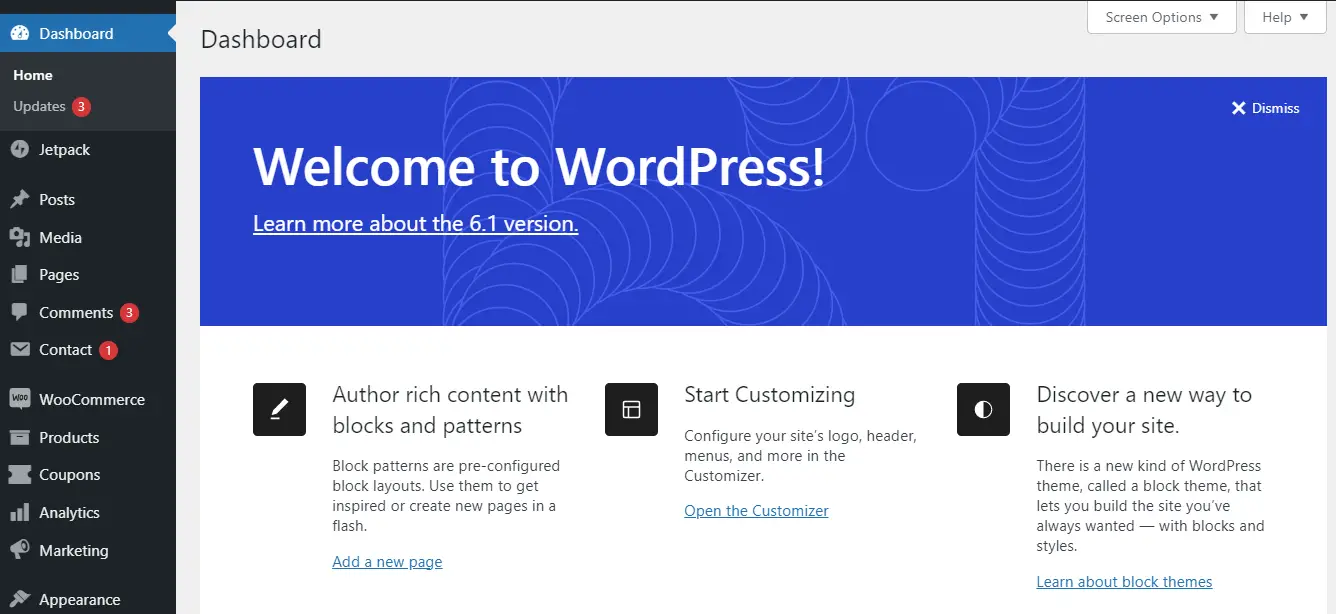This screenshot has width=1336, height=614.
Task: Select Home in the Dashboard submenu
Action: click(x=33, y=75)
